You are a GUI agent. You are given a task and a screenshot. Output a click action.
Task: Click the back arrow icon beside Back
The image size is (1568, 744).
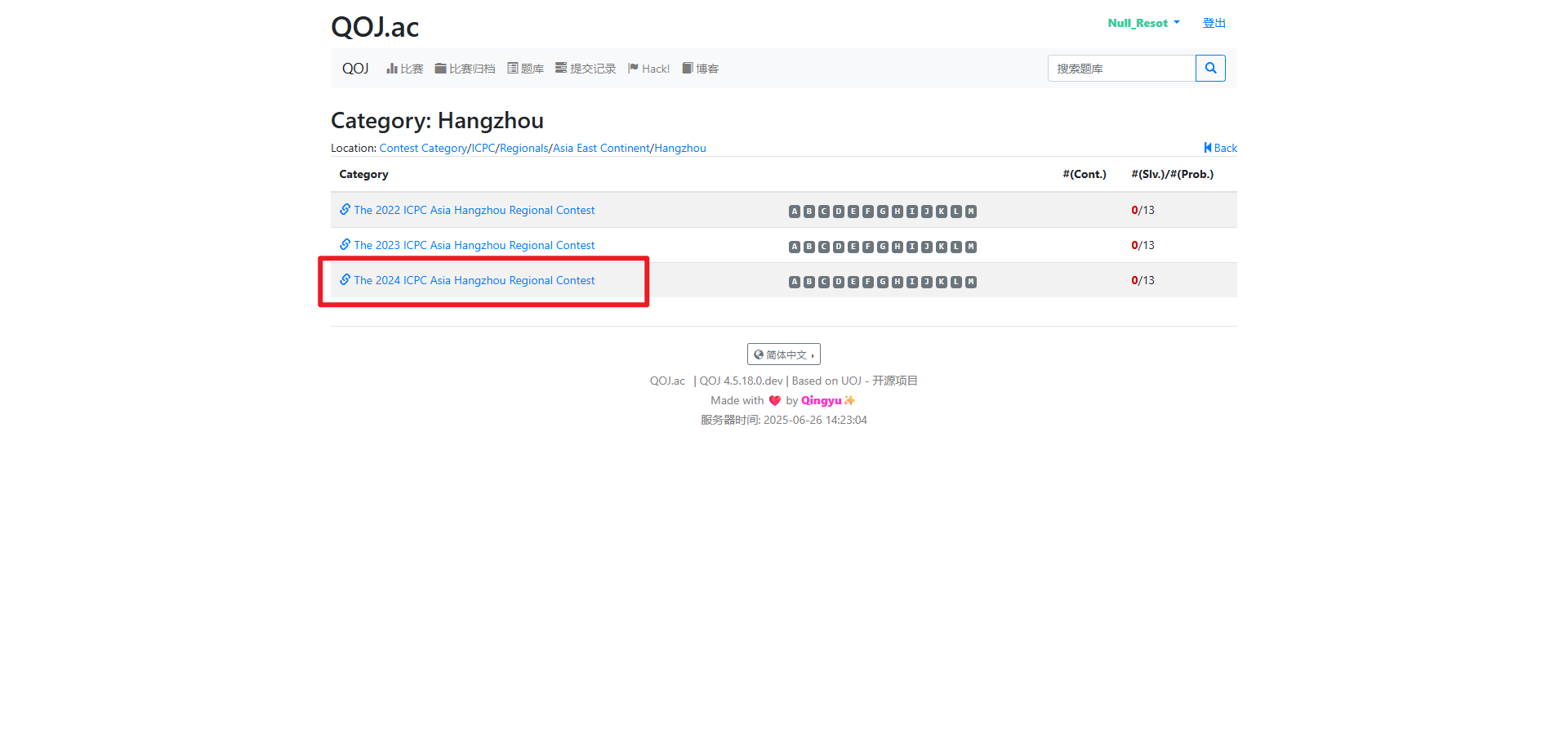tap(1207, 148)
